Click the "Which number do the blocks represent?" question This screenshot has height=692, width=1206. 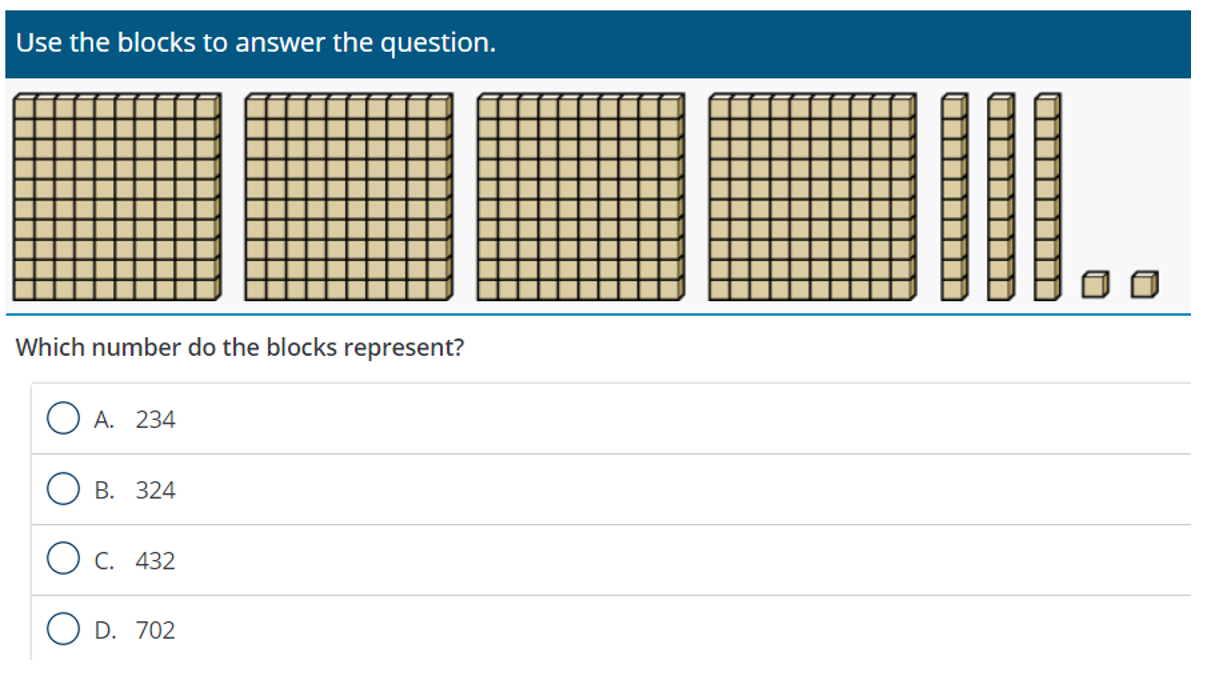pos(240,348)
